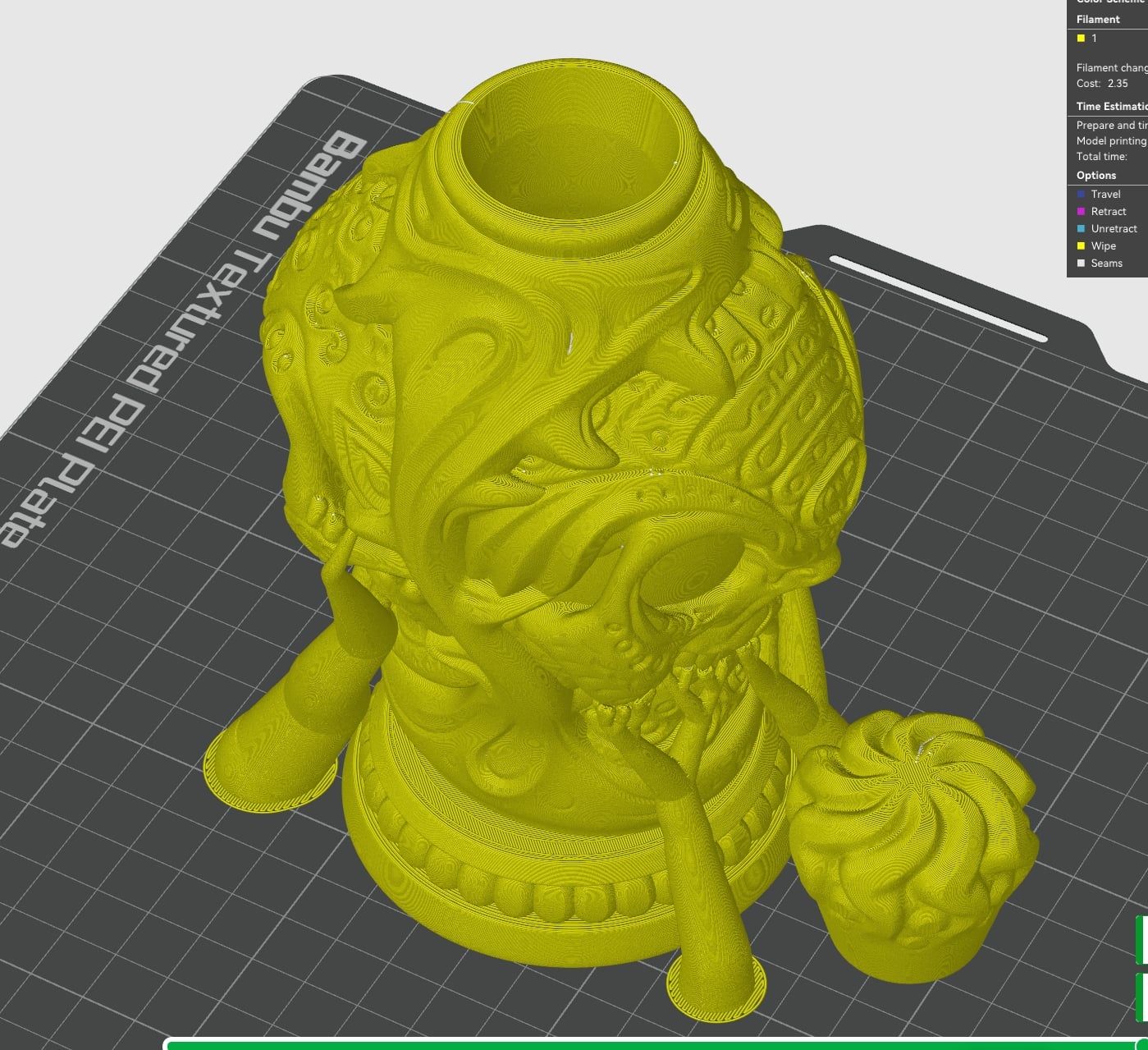The height and width of the screenshot is (1050, 1148).
Task: Select the small swirled lid model
Action: pos(912,846)
